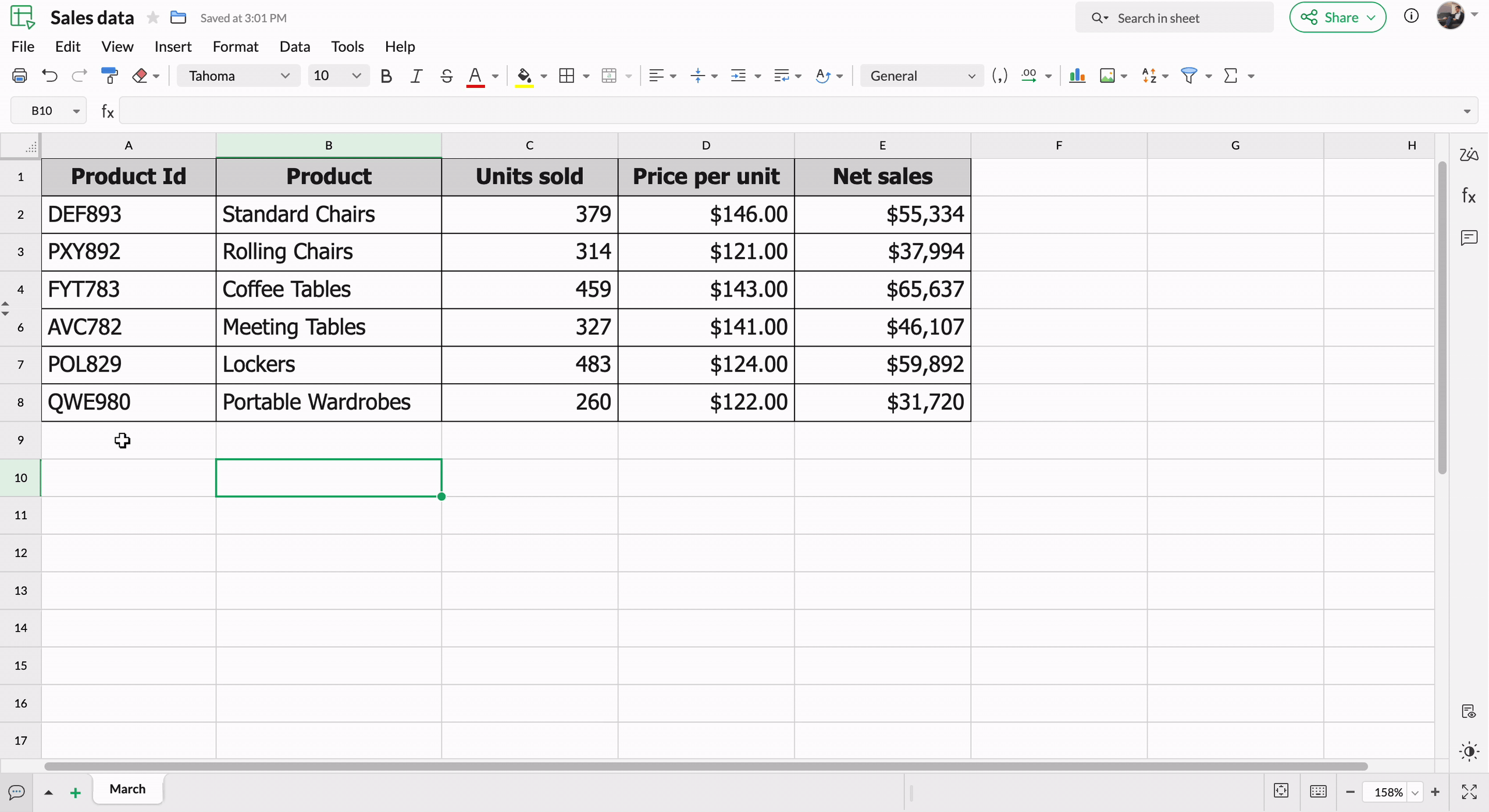Click the Share button
Viewport: 1489px width, 812px height.
coord(1337,17)
